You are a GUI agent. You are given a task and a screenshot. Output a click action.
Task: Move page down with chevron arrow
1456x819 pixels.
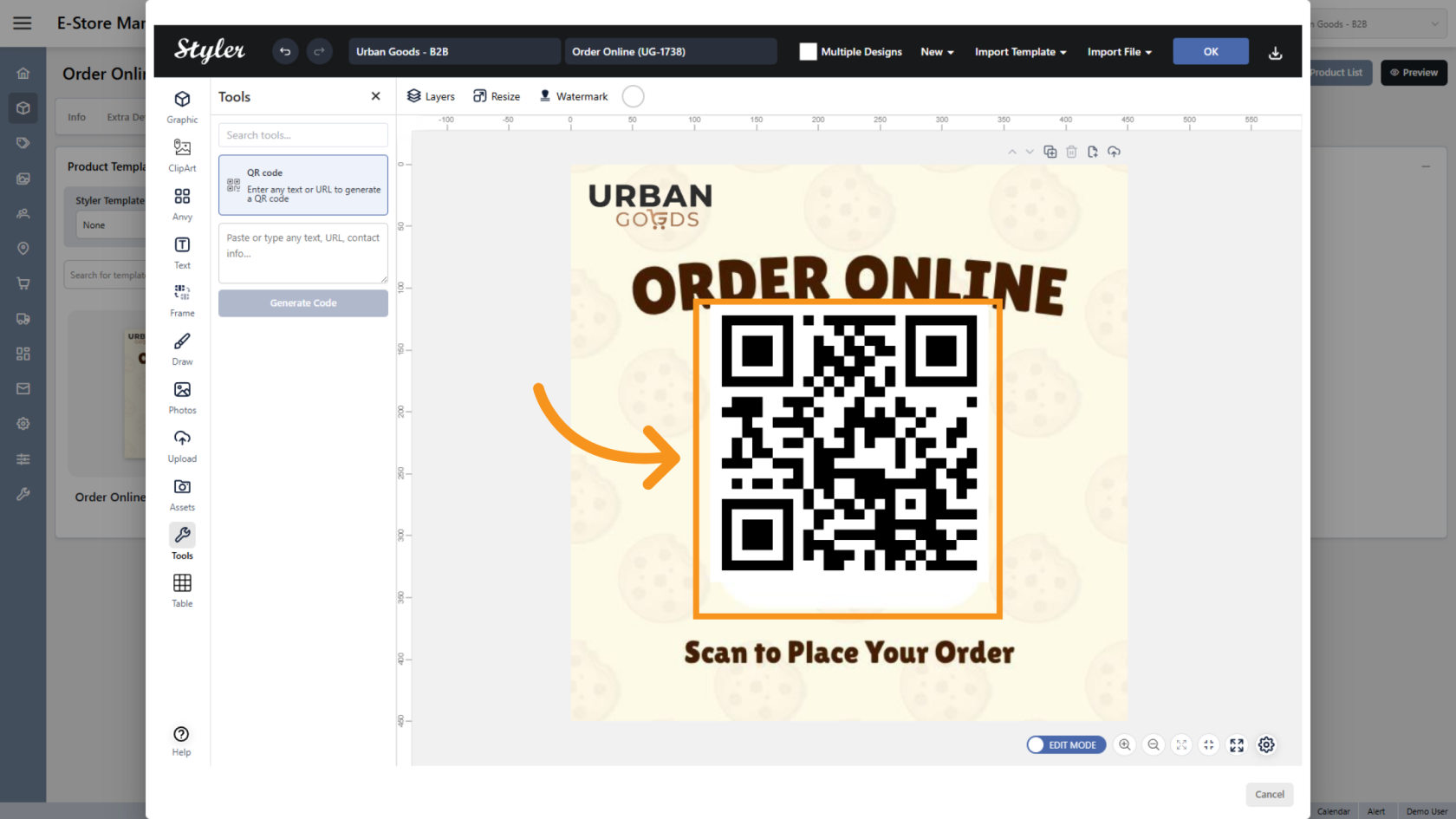(1030, 152)
